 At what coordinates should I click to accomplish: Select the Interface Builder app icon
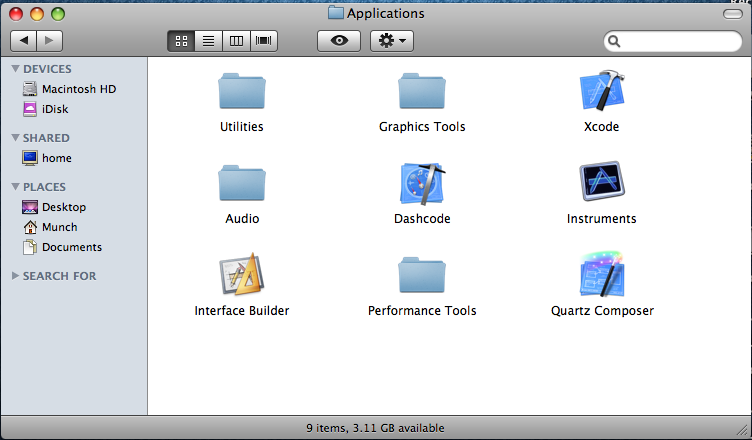[x=242, y=274]
